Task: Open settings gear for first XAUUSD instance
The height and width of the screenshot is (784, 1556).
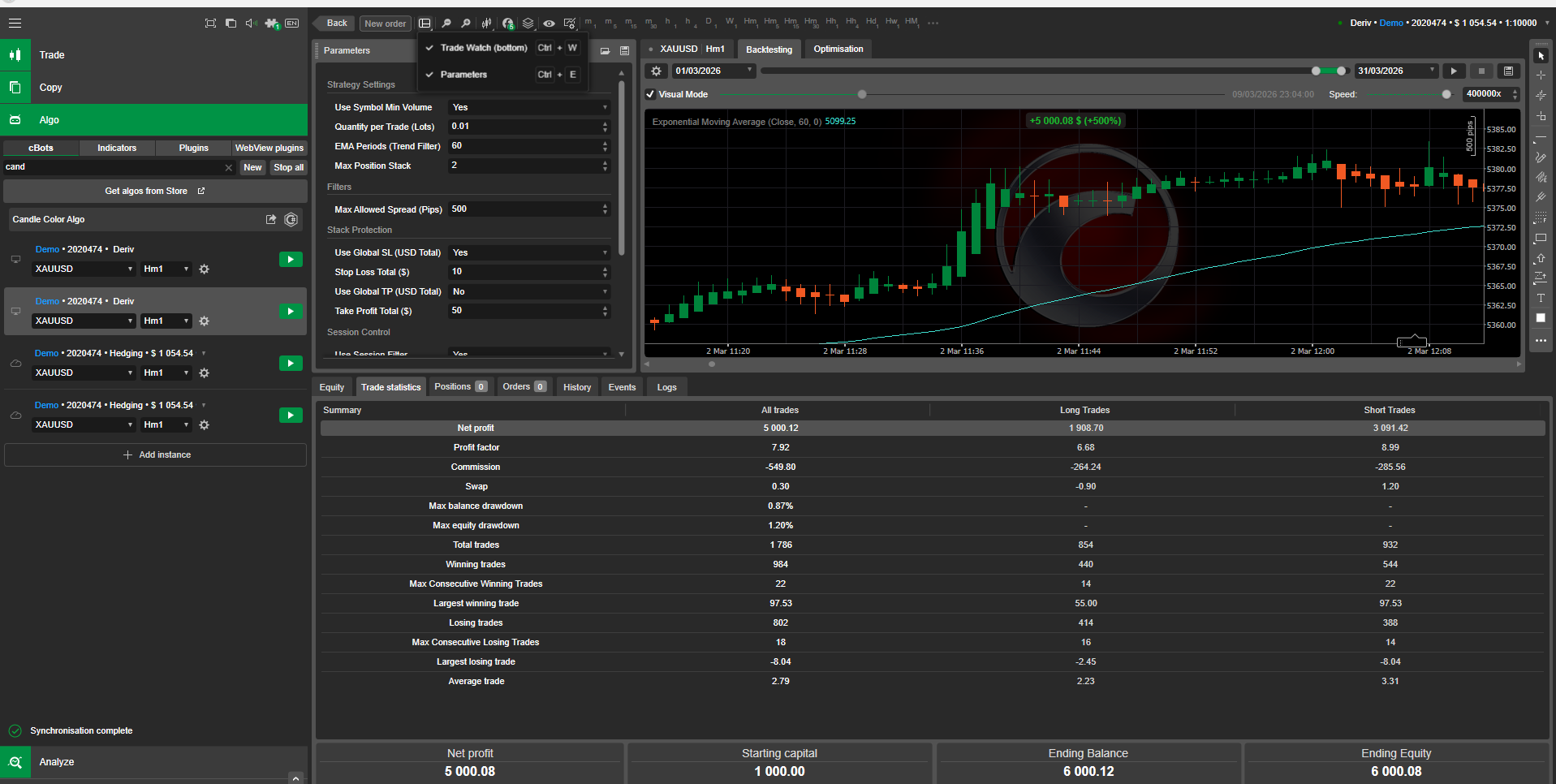Action: (x=205, y=269)
